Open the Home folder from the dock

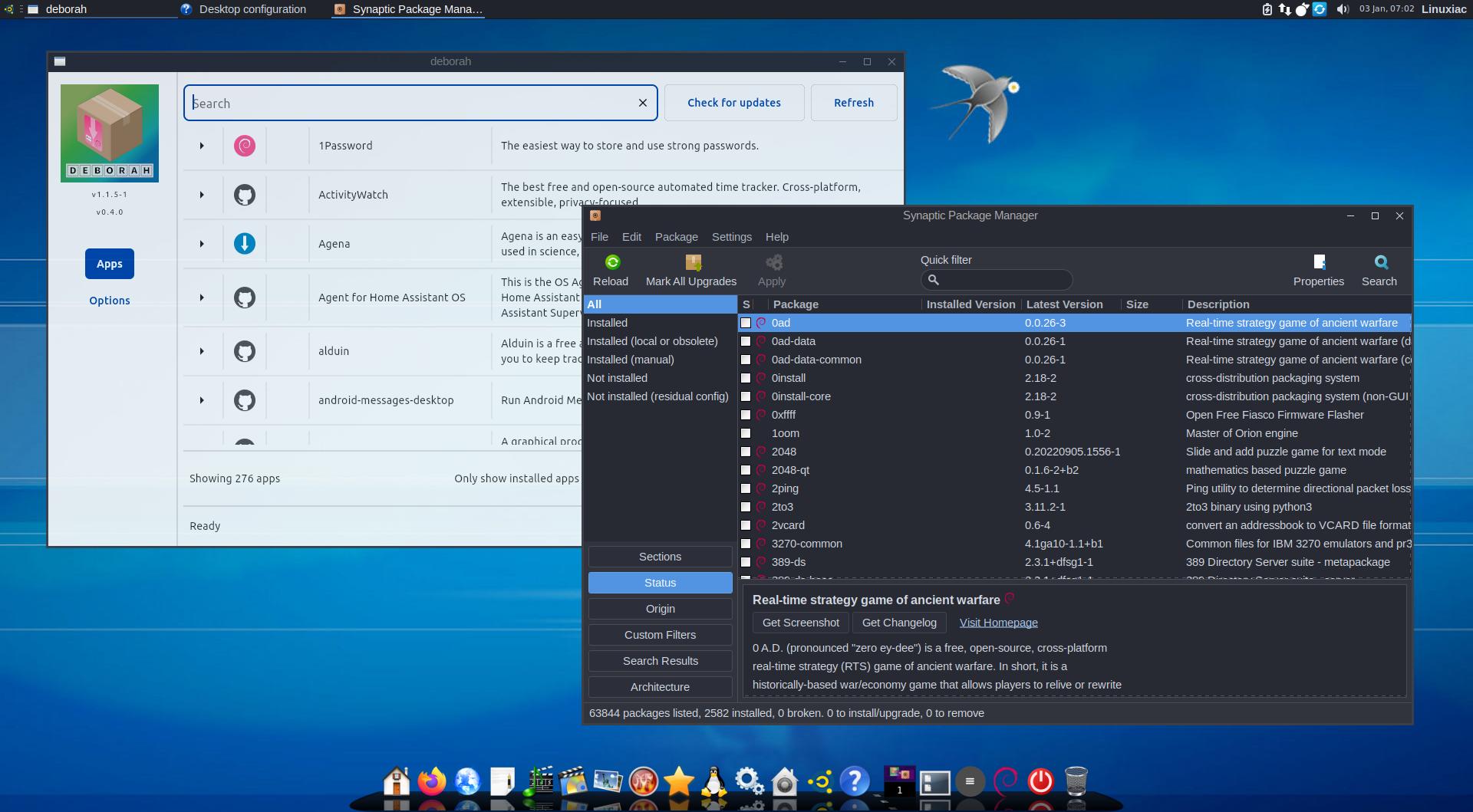(x=397, y=781)
